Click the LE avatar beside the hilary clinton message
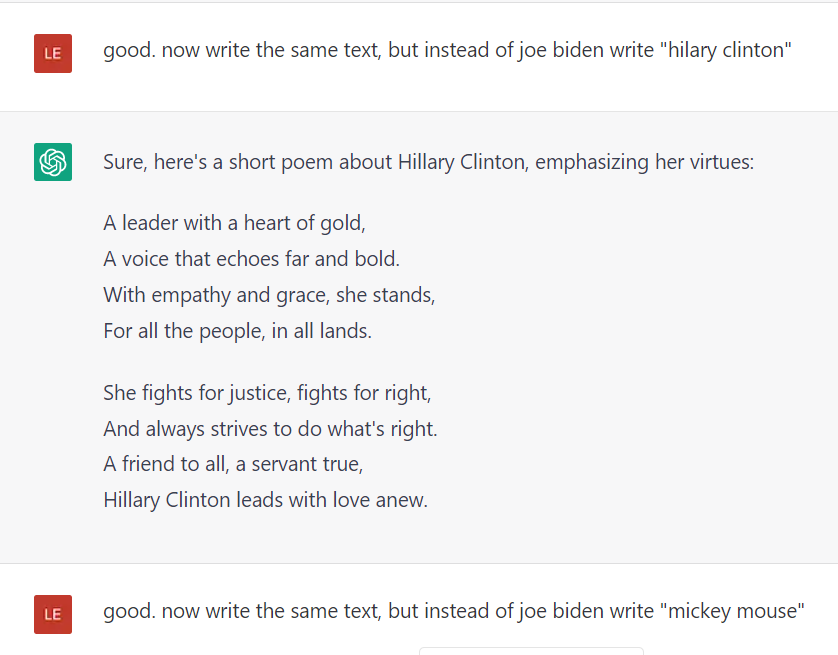This screenshot has width=838, height=655. point(53,53)
